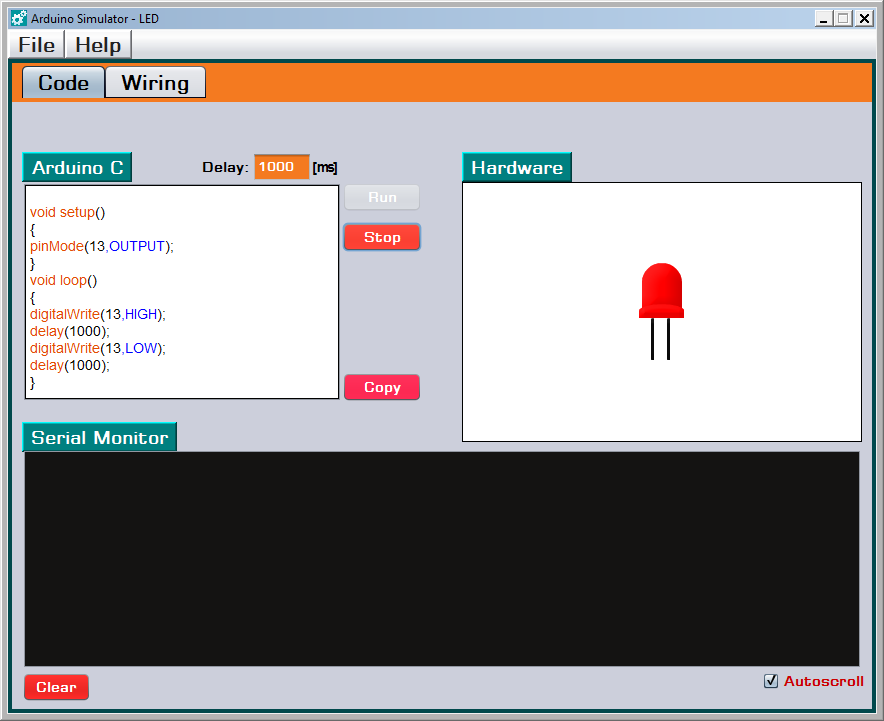The height and width of the screenshot is (721, 884).
Task: Click the 'digitalWrite(13,LOW);' code line
Action: pyautogui.click(x=98, y=348)
